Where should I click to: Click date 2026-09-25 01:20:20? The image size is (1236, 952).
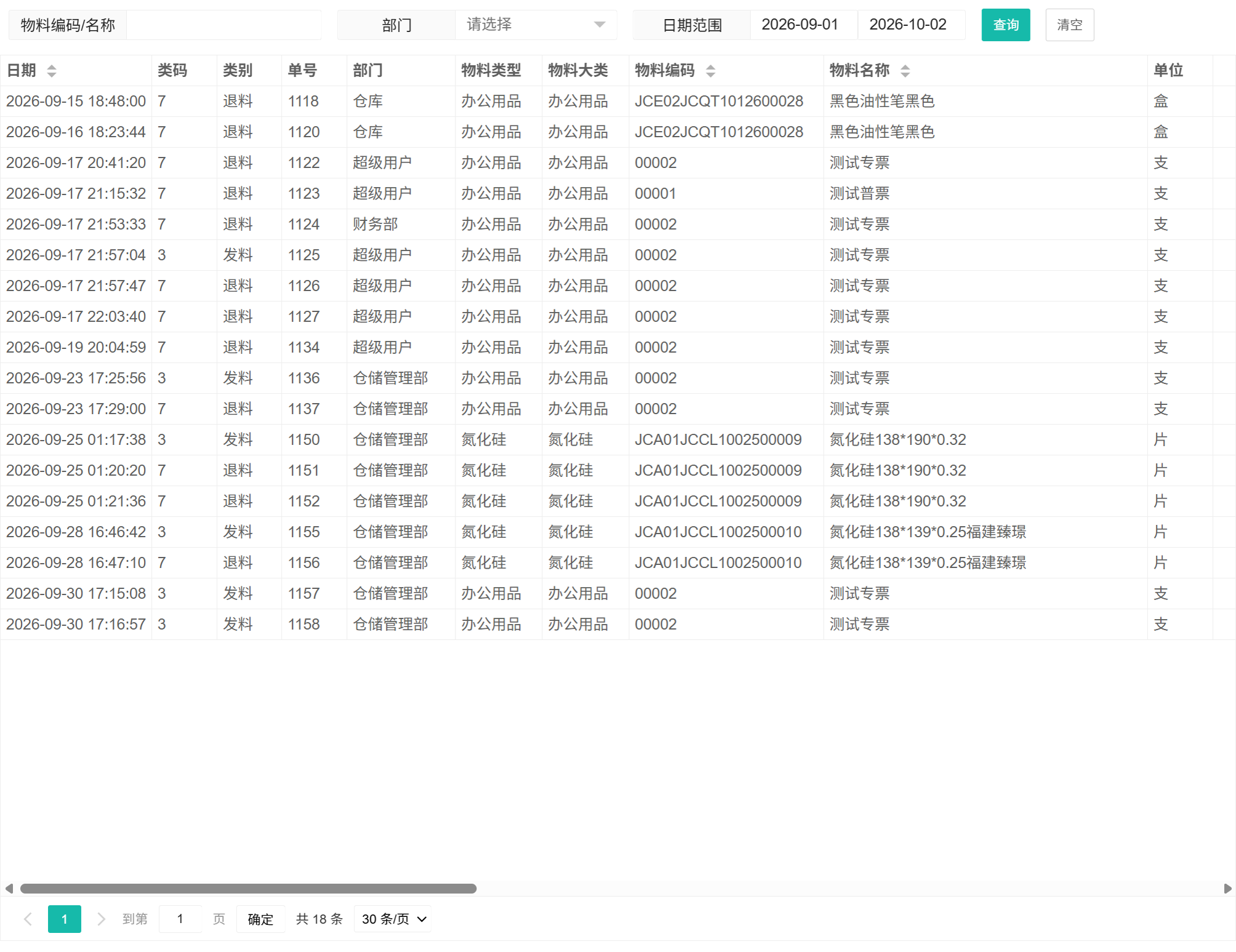76,470
